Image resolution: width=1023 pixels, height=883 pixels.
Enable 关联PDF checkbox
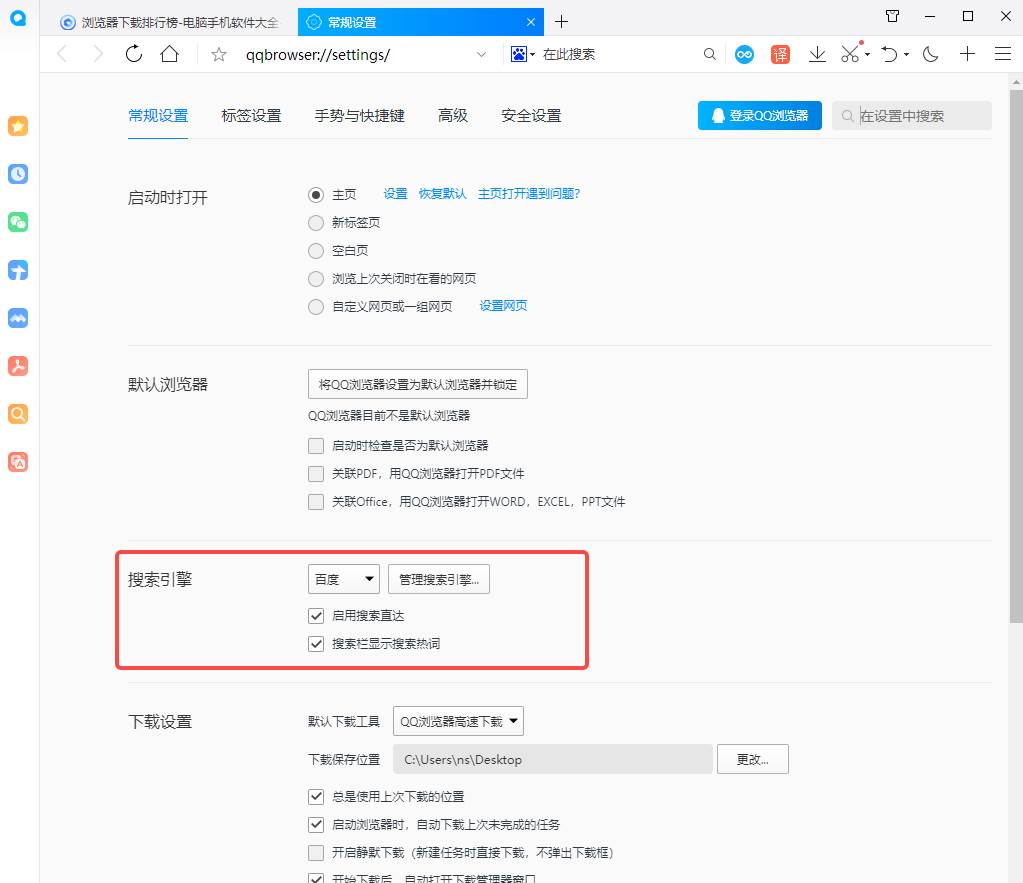(316, 474)
